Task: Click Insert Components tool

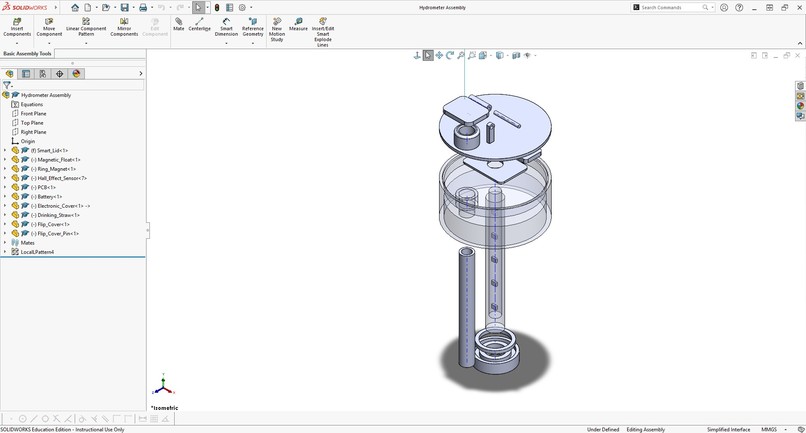Action: click(17, 27)
